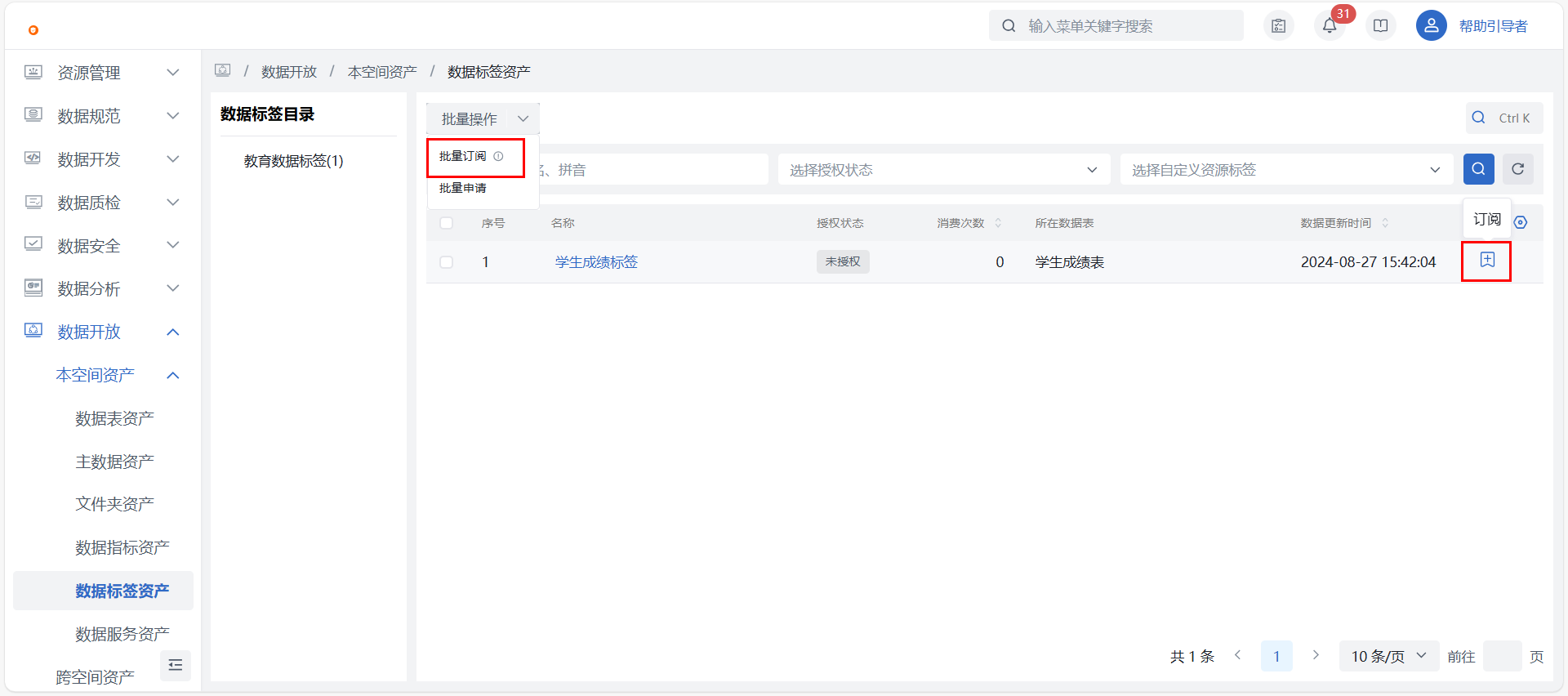The width and height of the screenshot is (1568, 696).
Task: Open 数据指标资产 in sidebar
Action: [x=122, y=547]
